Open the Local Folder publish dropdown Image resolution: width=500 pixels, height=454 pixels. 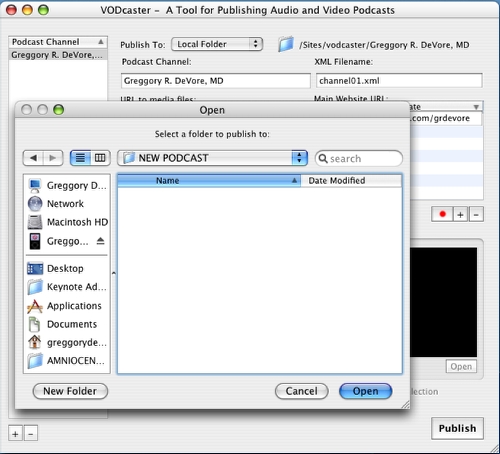[217, 44]
